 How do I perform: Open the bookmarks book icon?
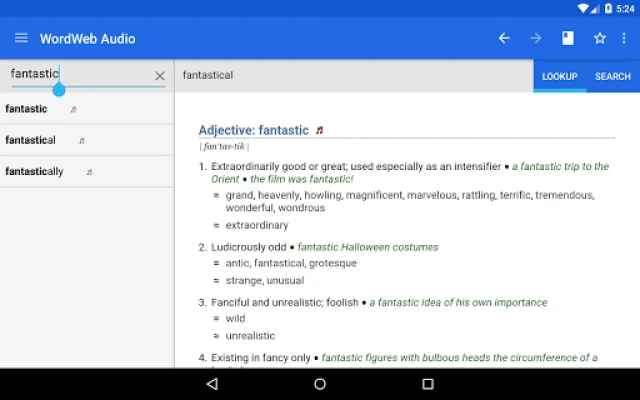[568, 38]
